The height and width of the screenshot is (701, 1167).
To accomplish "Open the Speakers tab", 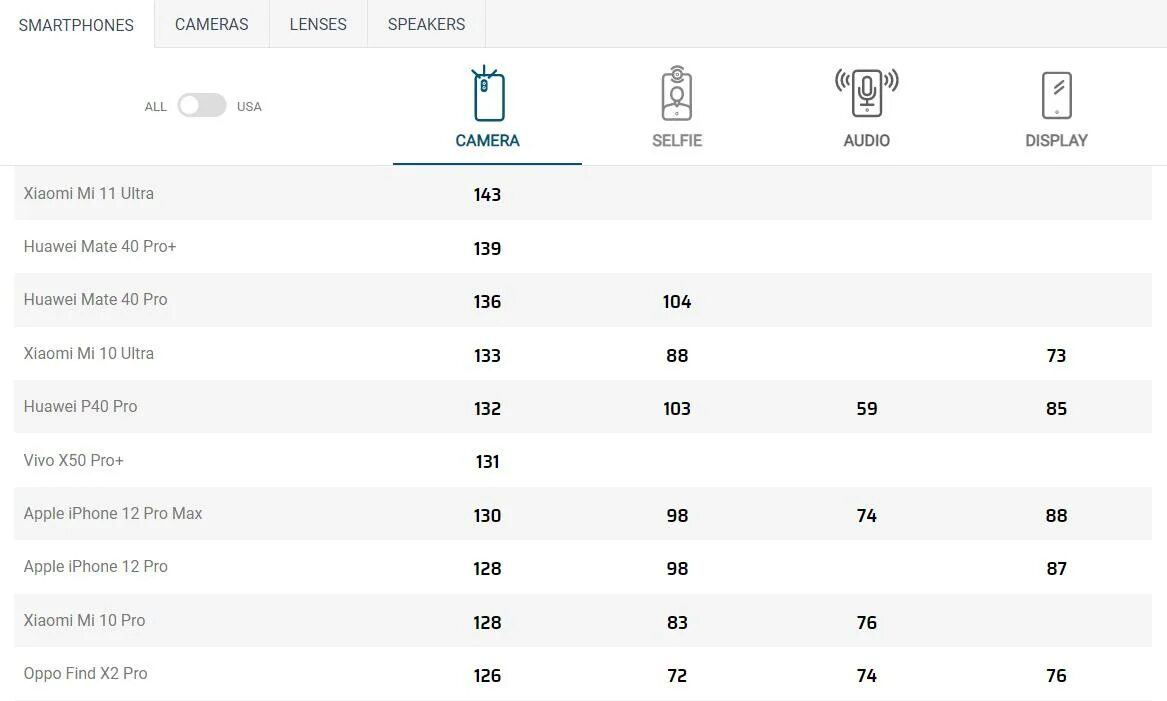I will click(426, 24).
